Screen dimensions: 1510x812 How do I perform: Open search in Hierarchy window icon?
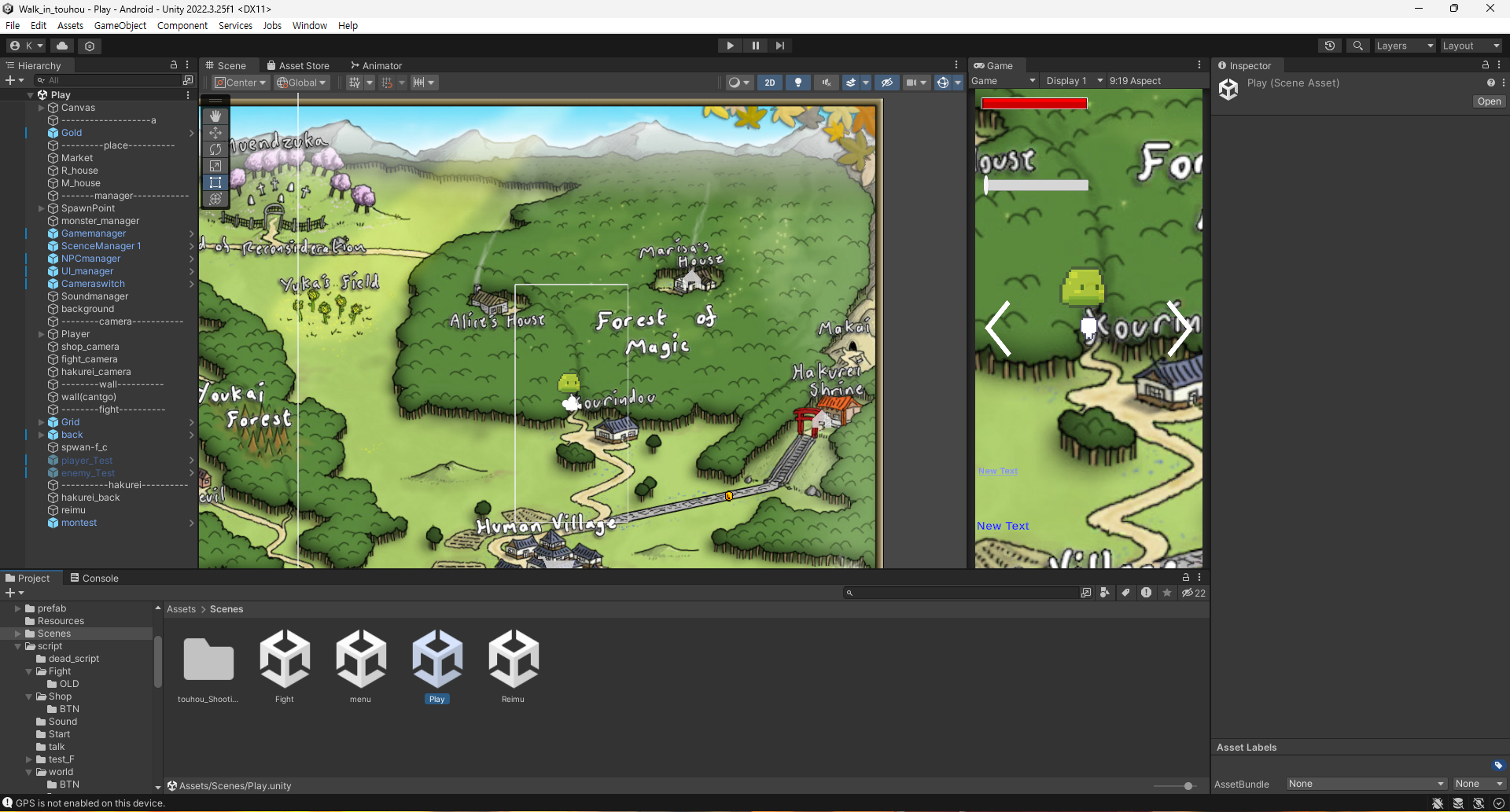(x=188, y=80)
